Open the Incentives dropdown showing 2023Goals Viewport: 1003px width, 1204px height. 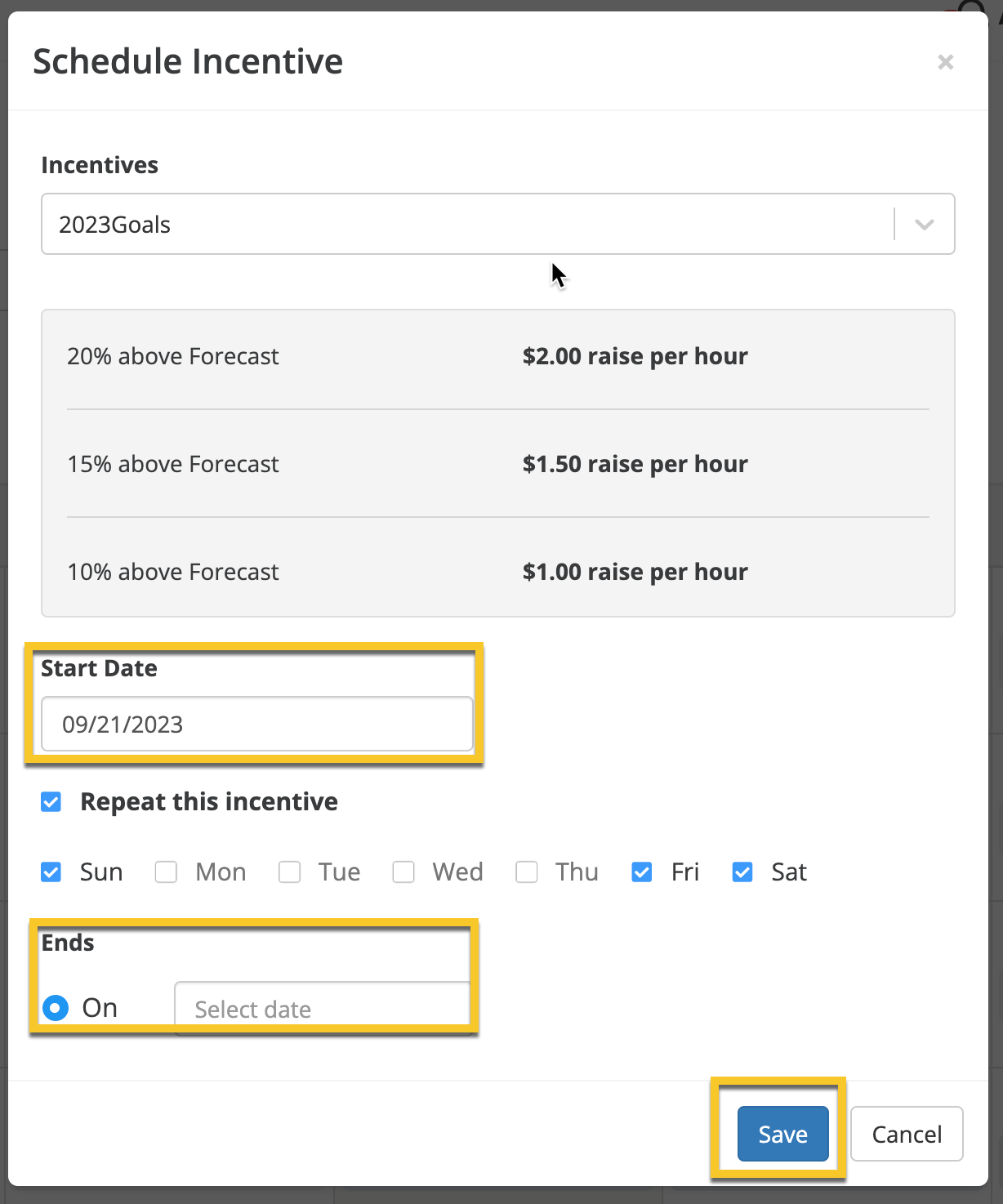(x=466, y=224)
